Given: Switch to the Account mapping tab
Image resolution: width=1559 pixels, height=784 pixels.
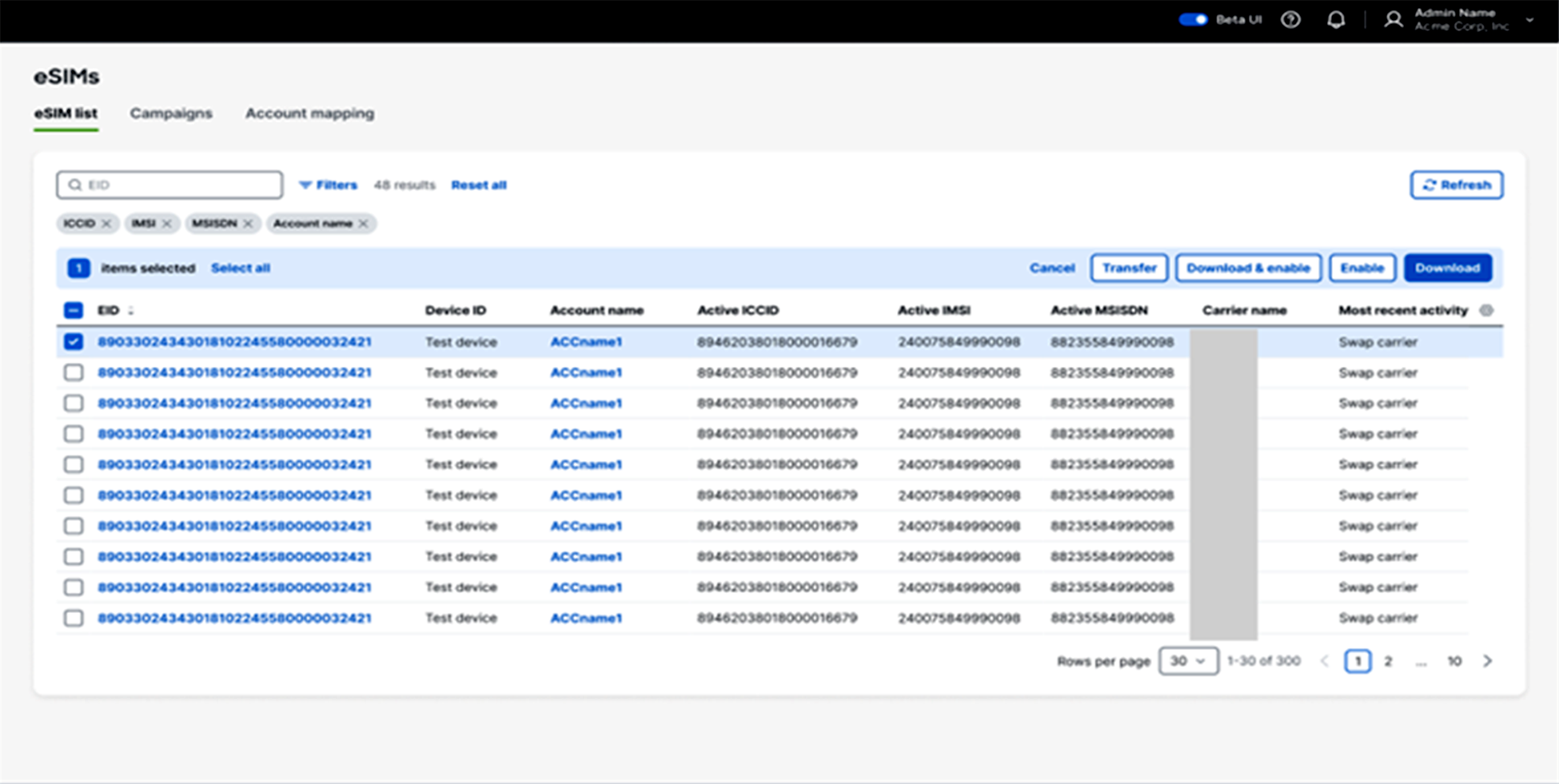Looking at the screenshot, I should click(x=309, y=113).
